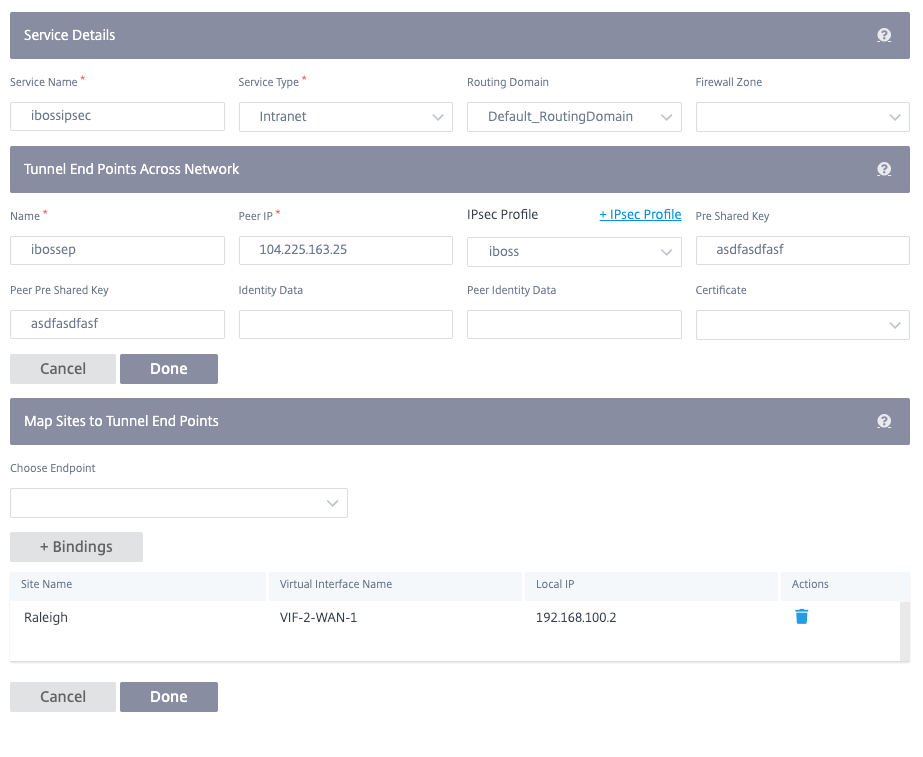Click the empty Identity Data field

pos(346,325)
